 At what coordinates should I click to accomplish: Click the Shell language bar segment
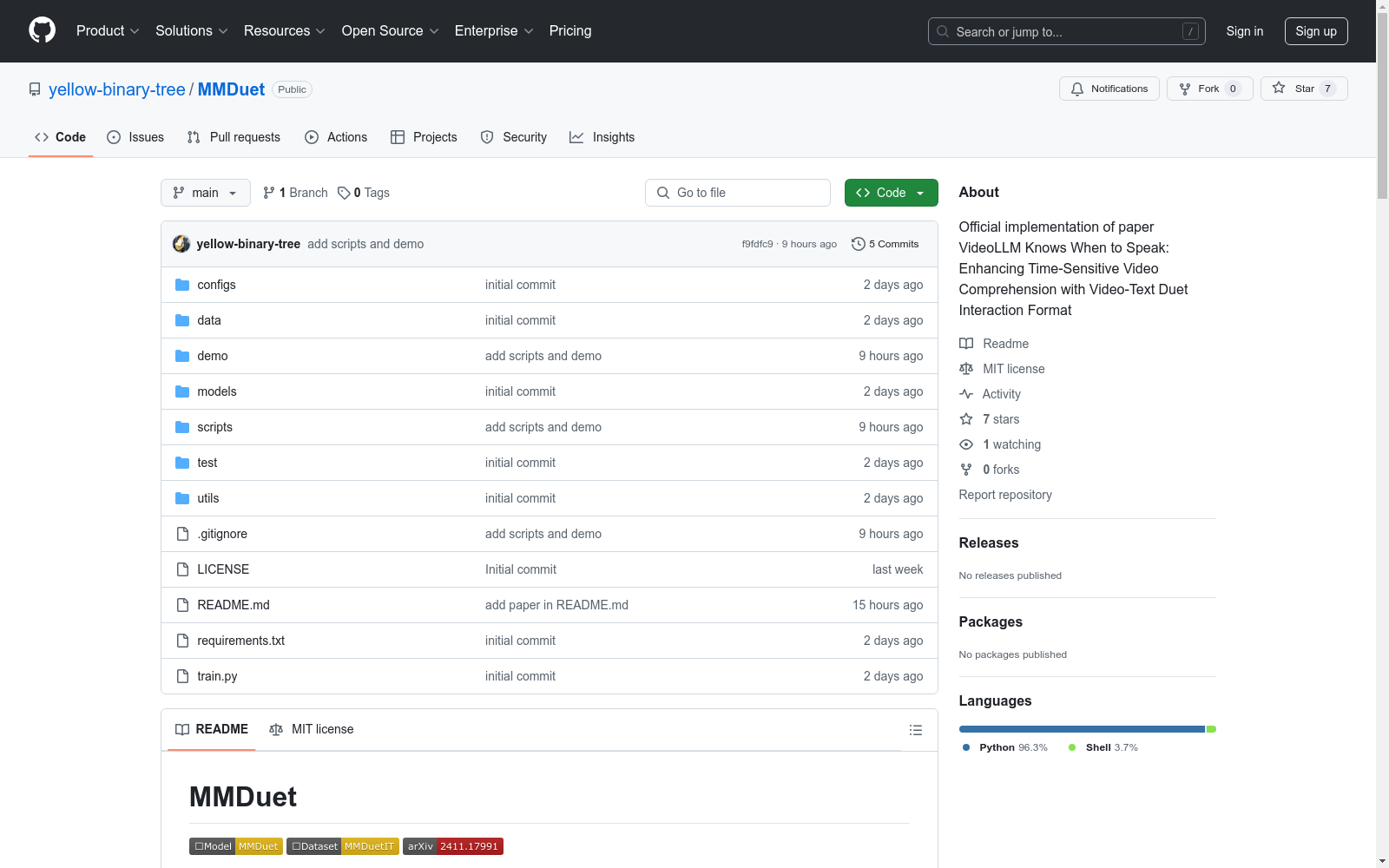(1211, 729)
